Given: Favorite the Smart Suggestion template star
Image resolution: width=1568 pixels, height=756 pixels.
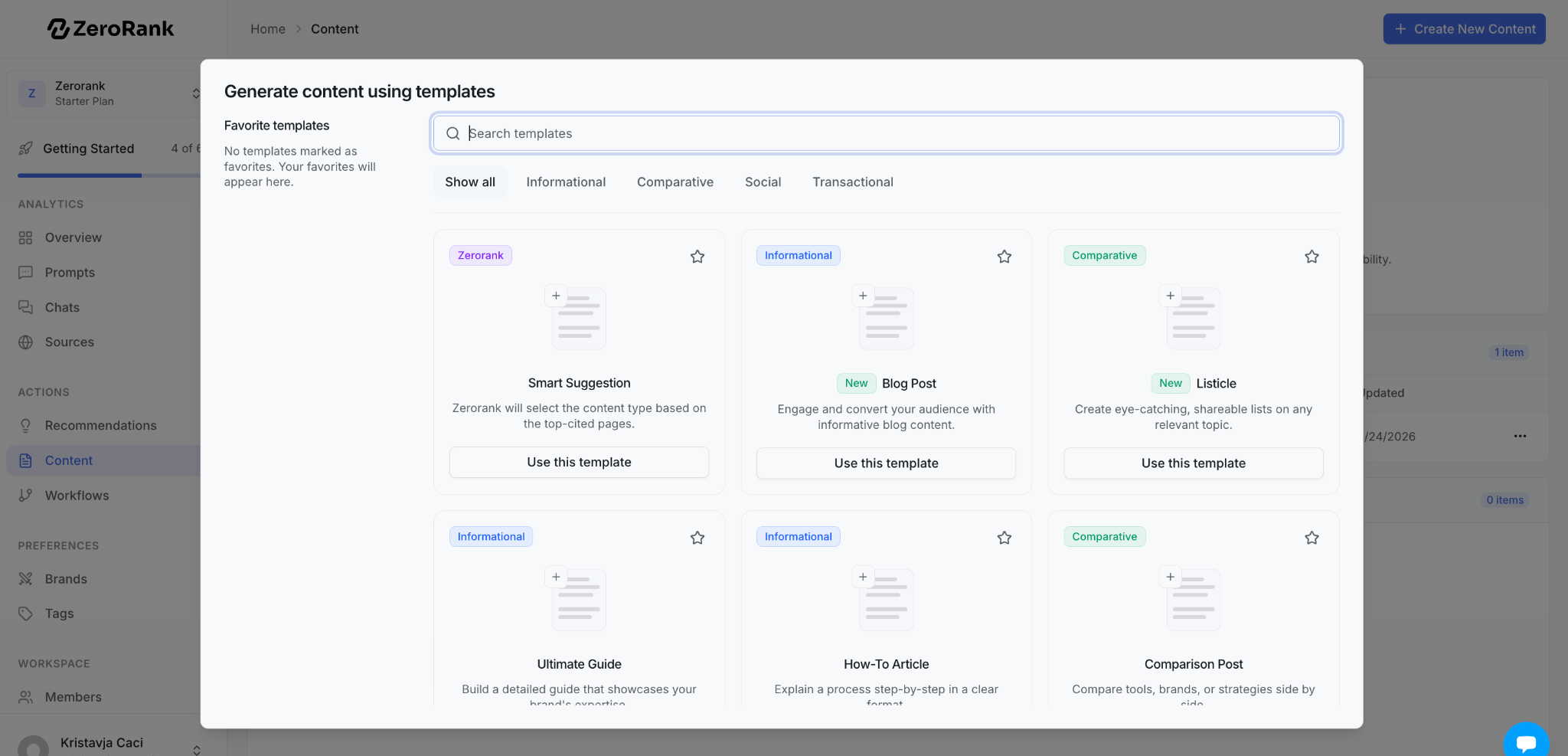Looking at the screenshot, I should (697, 257).
